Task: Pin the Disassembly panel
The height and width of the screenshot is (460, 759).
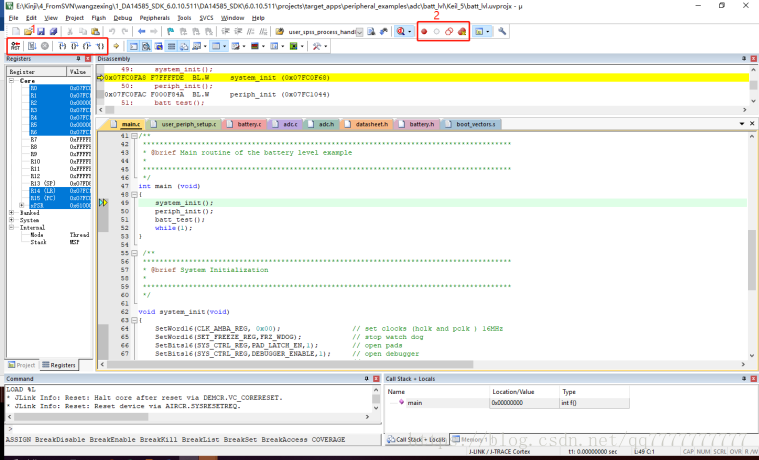Action: [x=744, y=59]
